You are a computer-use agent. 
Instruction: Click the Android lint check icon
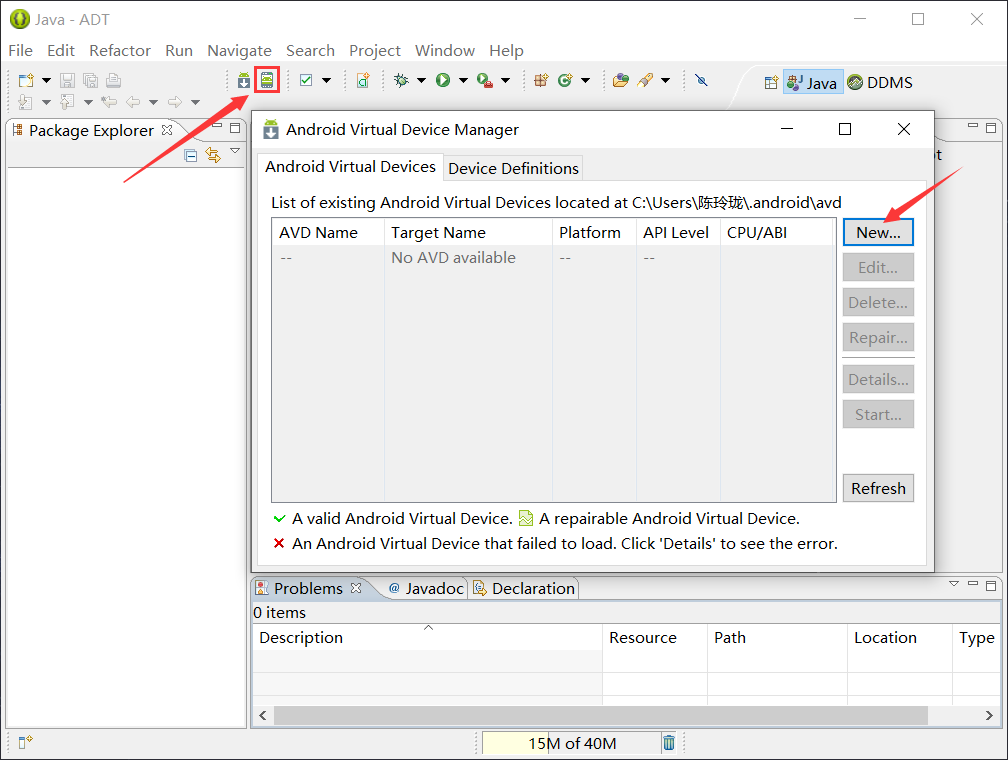[307, 80]
